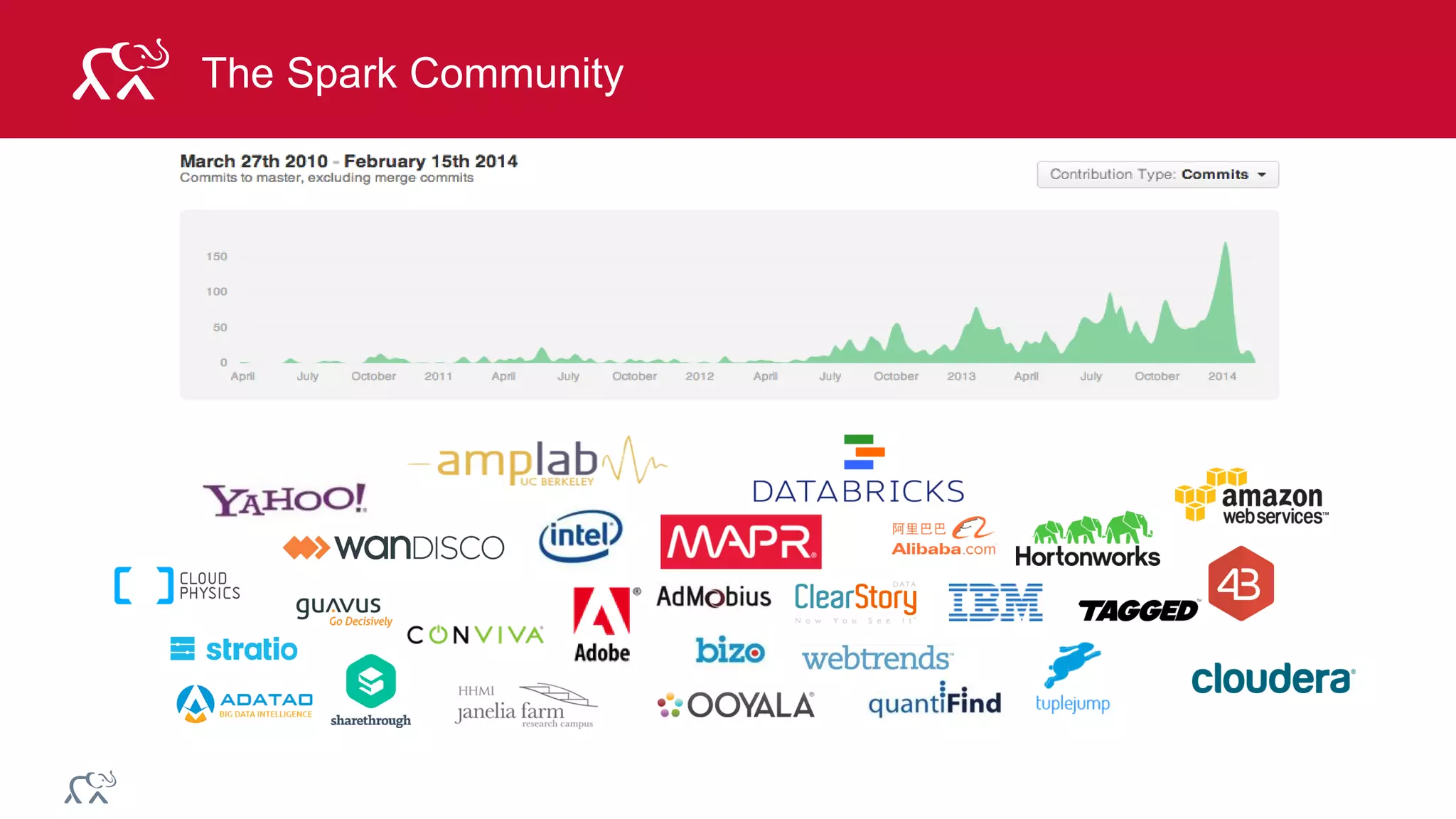
Task: Click the Ooyala logo
Action: coord(736,705)
